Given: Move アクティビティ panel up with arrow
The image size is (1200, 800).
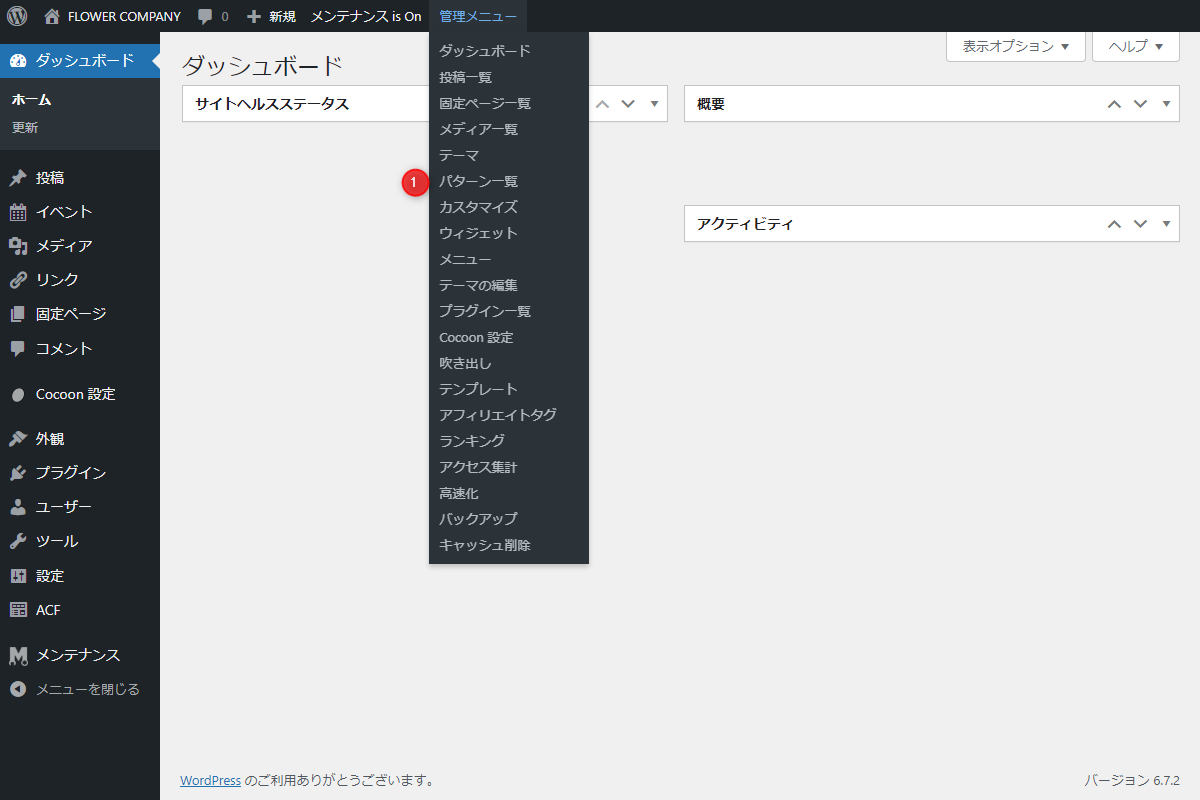Looking at the screenshot, I should 1114,224.
